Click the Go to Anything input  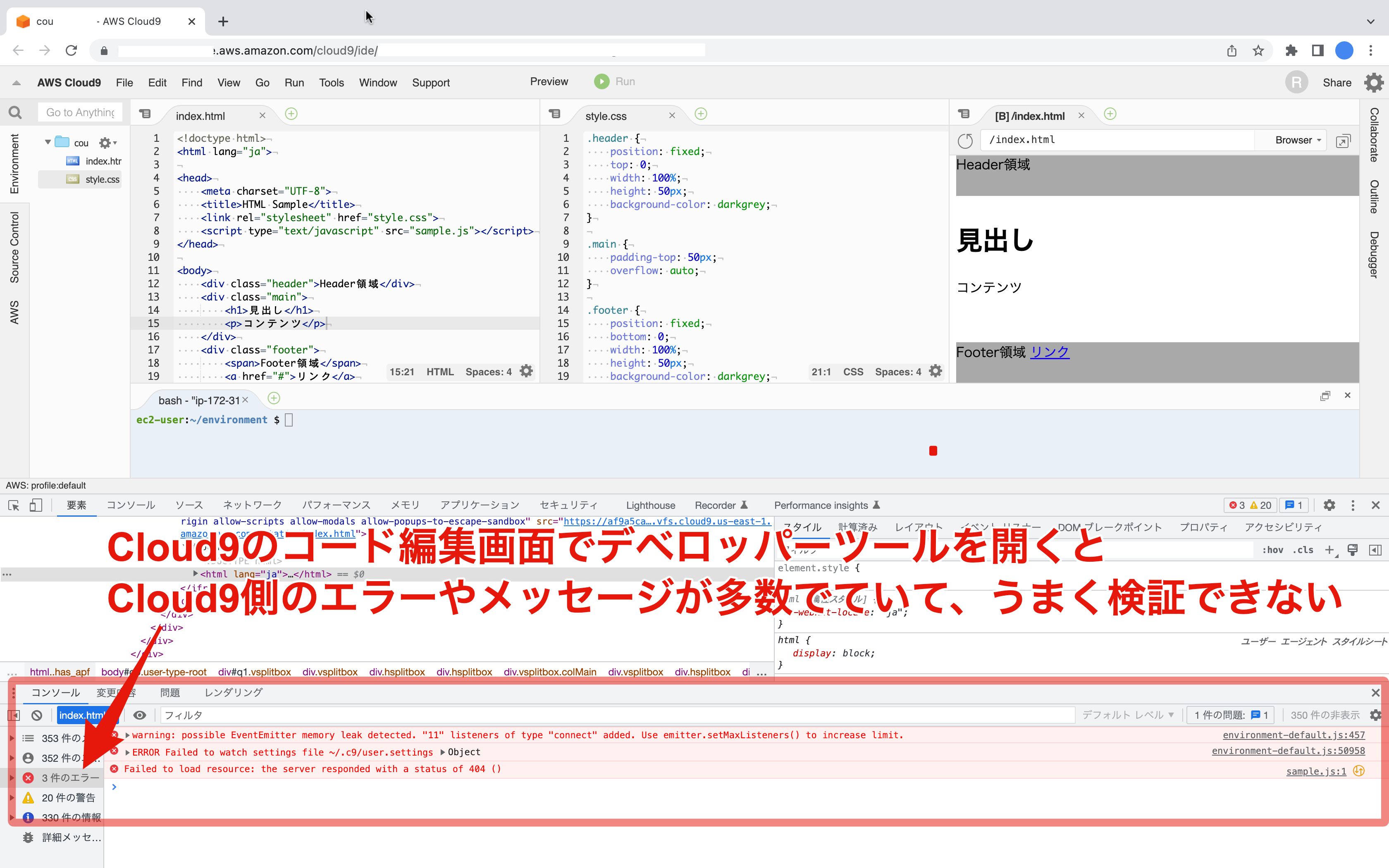coord(80,112)
